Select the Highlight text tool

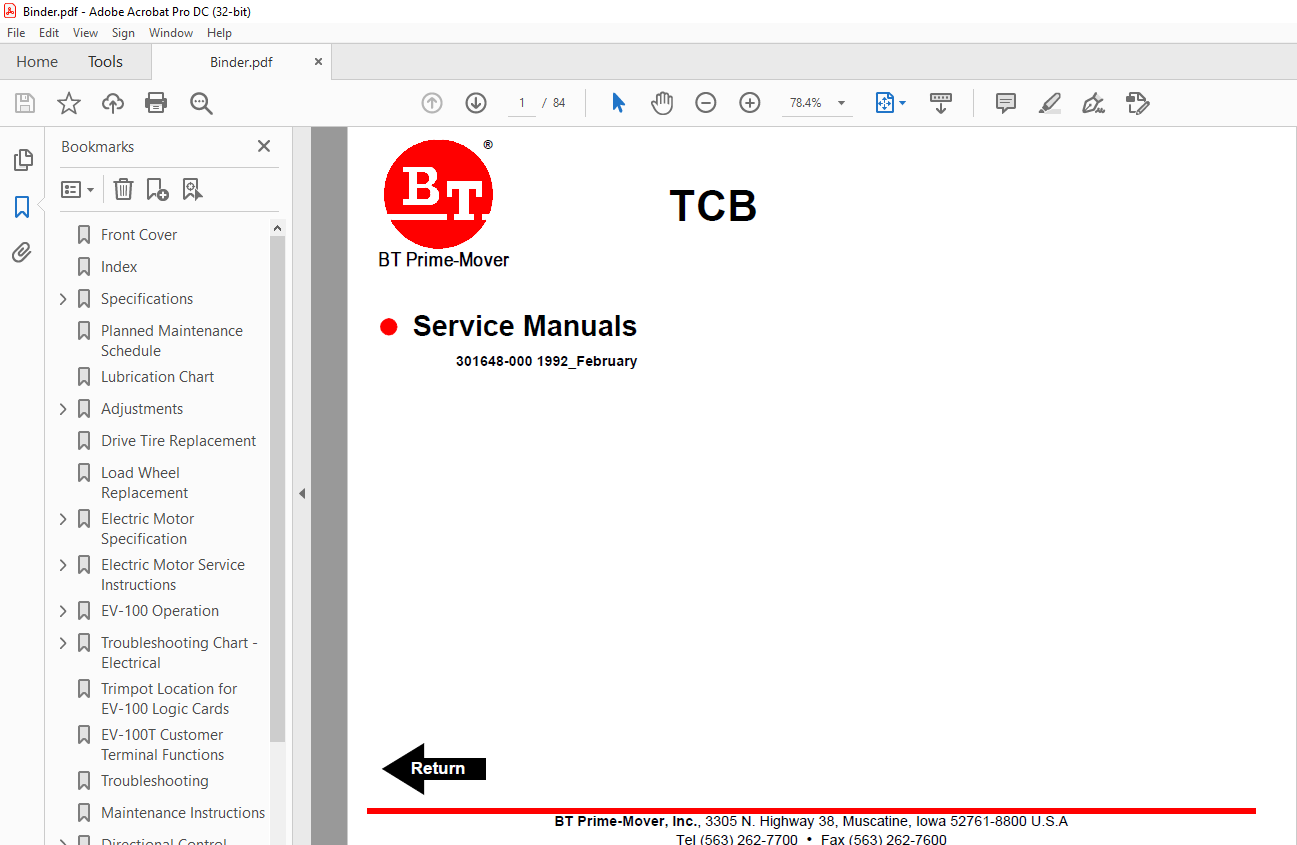(x=1049, y=103)
